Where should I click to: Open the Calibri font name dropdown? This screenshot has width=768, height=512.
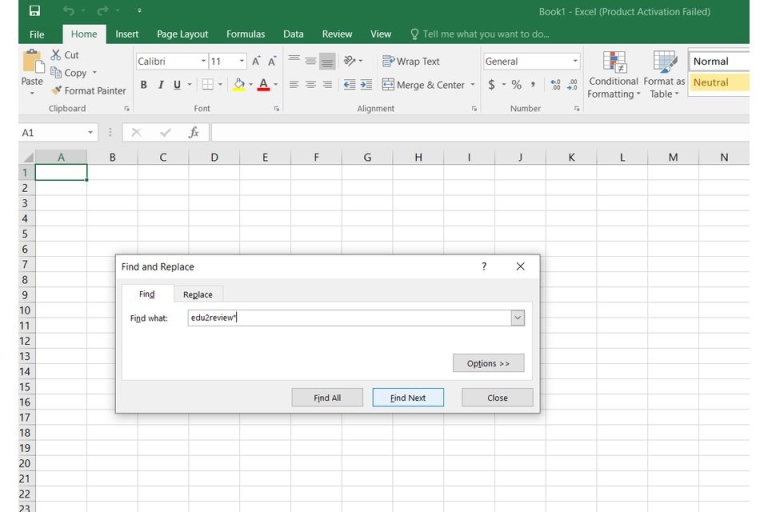pos(204,61)
